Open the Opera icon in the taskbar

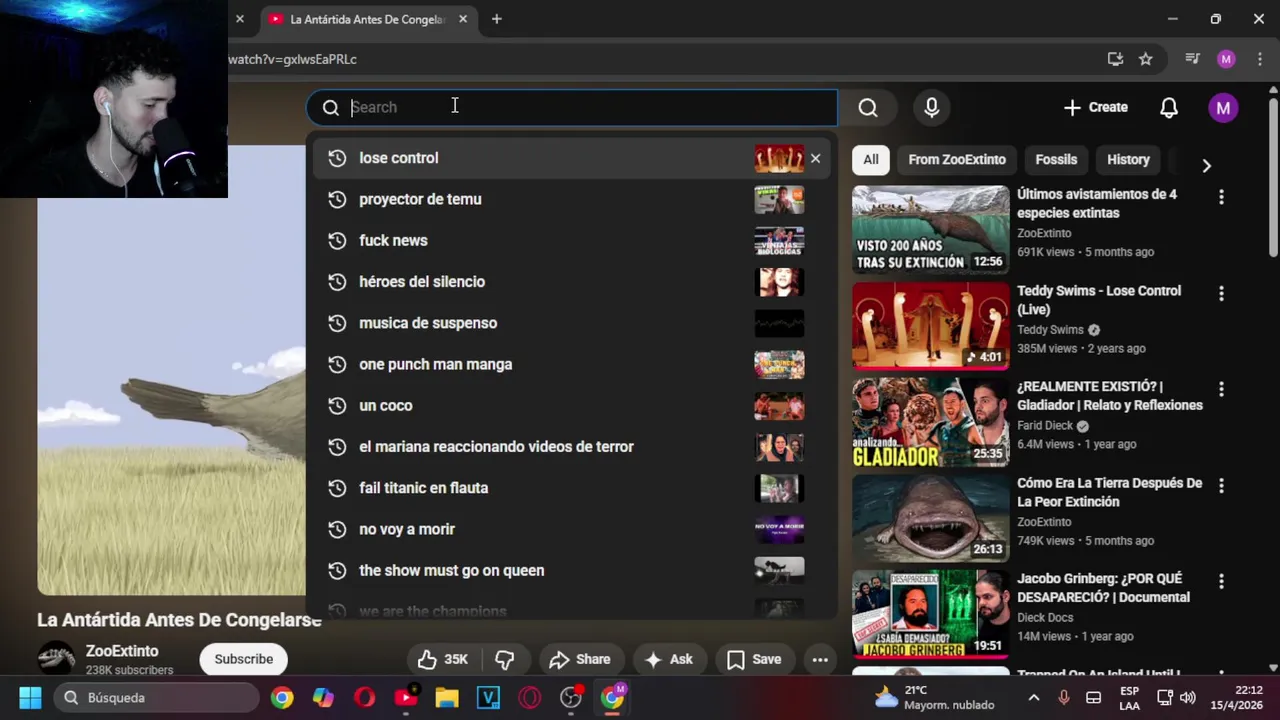coord(364,697)
